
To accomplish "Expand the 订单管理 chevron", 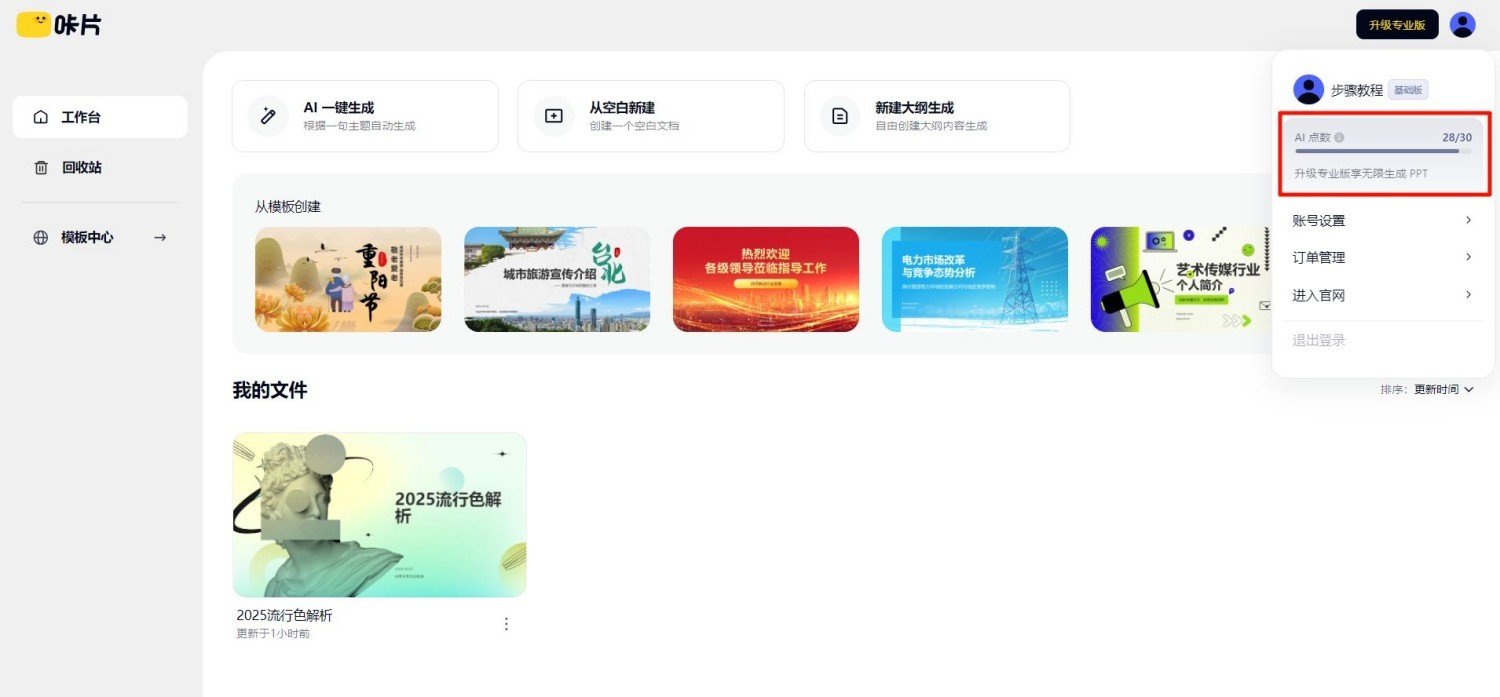I will (1468, 257).
